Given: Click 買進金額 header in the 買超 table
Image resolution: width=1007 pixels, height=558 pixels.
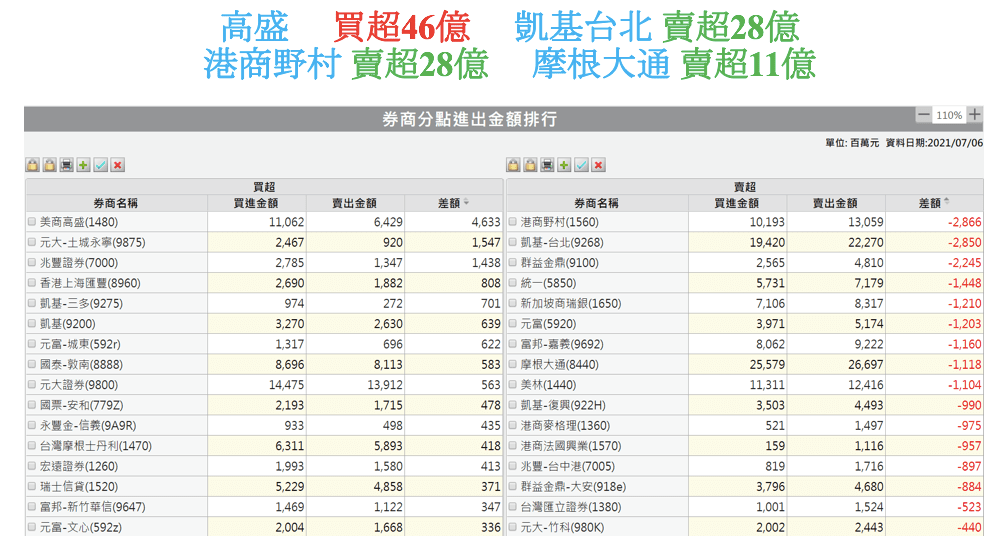Looking at the screenshot, I should tap(255, 203).
